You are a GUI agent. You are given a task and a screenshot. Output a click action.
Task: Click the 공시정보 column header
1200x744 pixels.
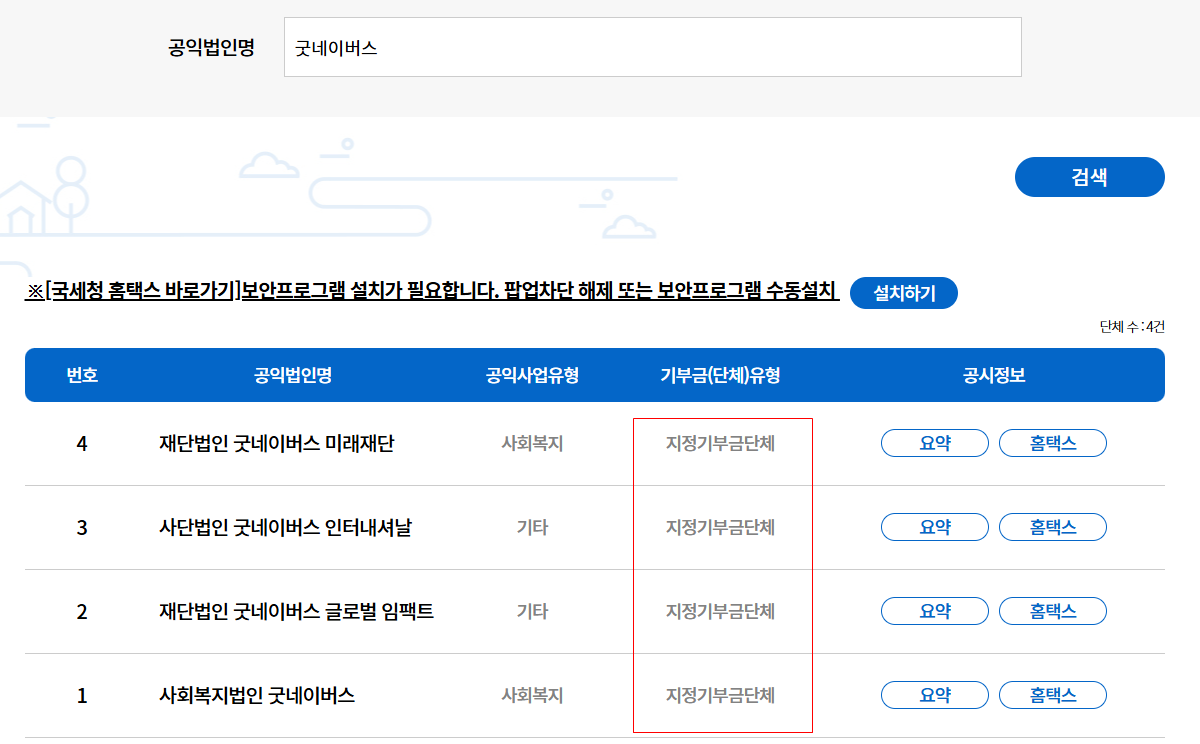994,375
